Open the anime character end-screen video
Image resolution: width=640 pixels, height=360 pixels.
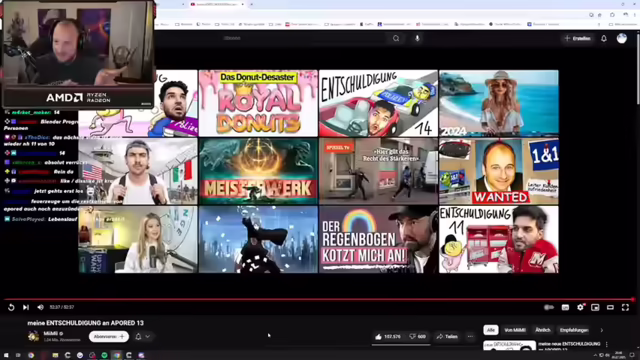point(258,239)
